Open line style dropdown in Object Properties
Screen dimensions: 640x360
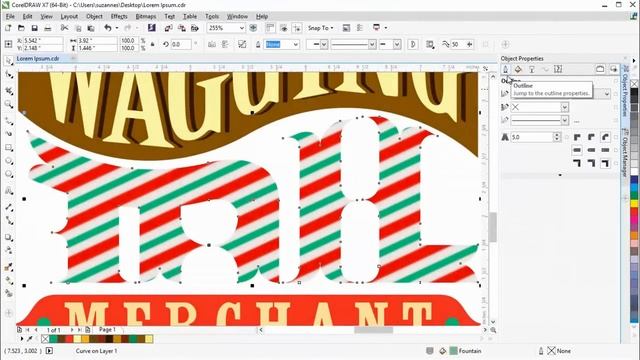564,120
